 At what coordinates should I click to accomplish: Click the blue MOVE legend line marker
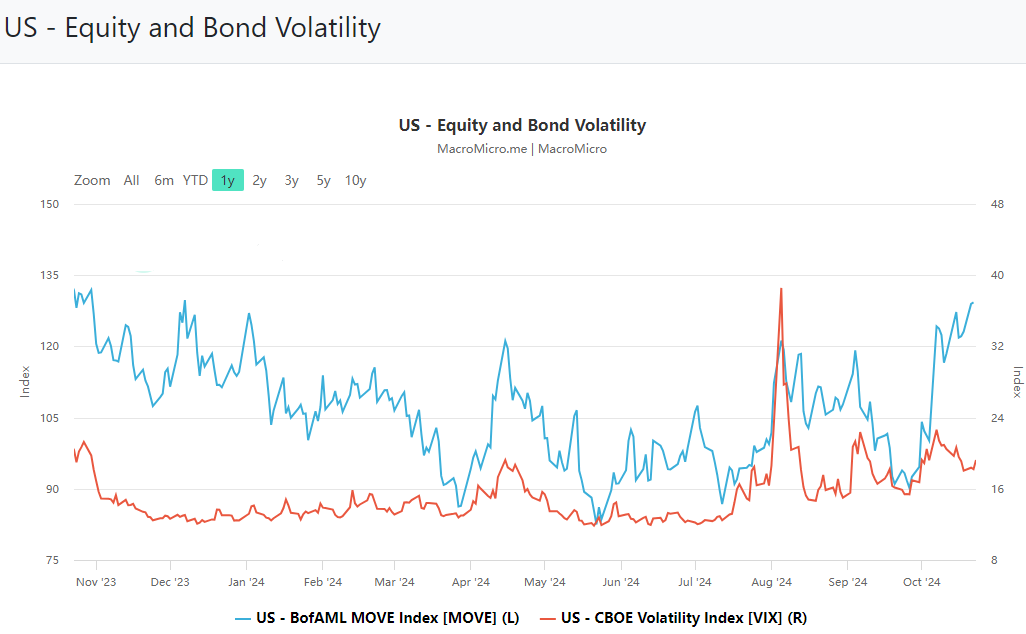[x=243, y=618]
